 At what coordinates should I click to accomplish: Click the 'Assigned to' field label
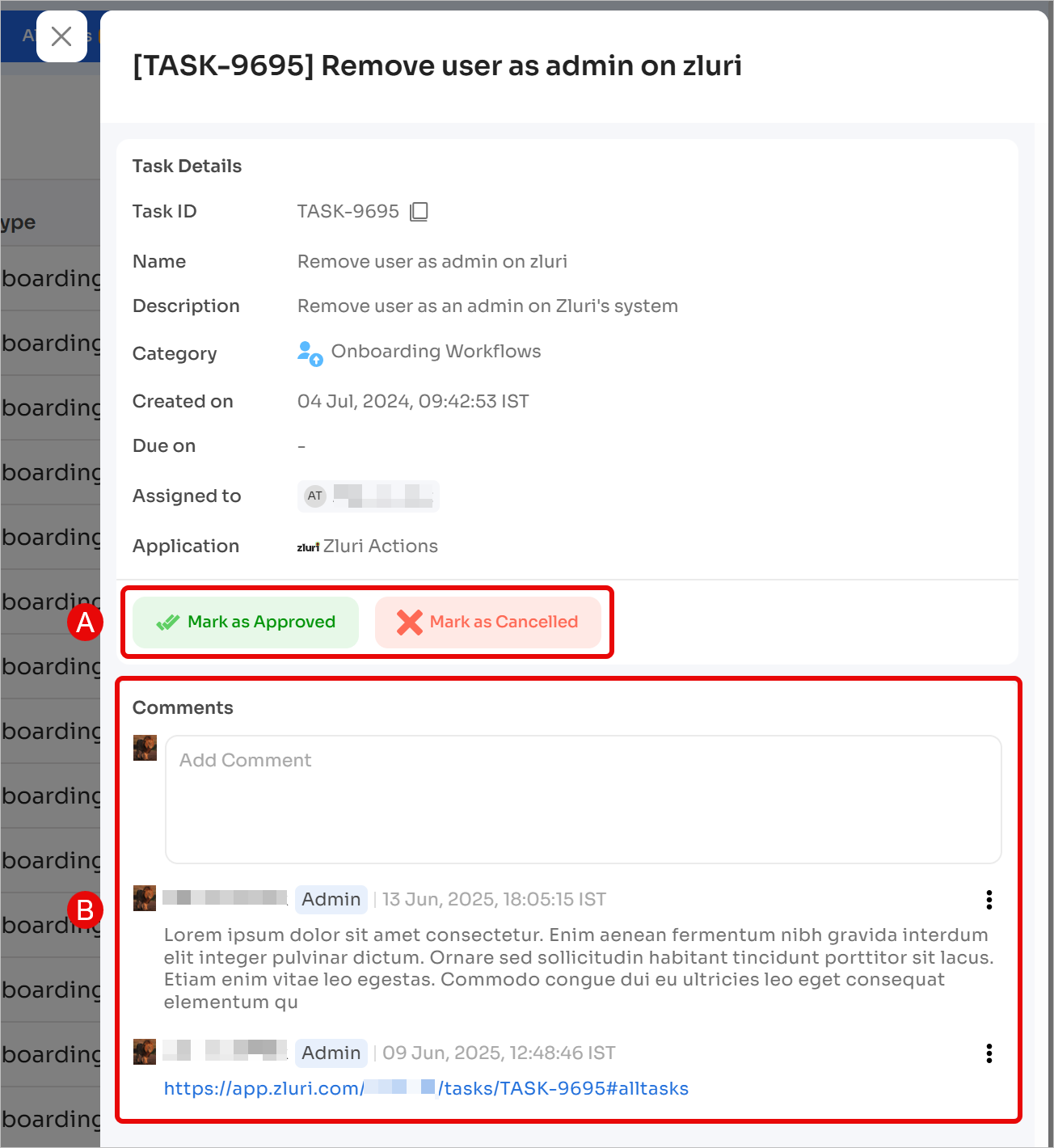click(187, 496)
